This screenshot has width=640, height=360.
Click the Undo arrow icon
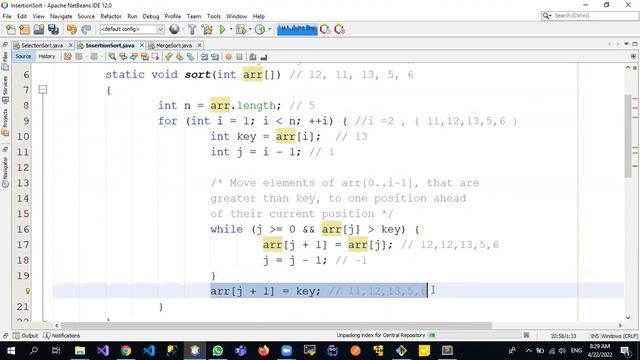pos(71,29)
